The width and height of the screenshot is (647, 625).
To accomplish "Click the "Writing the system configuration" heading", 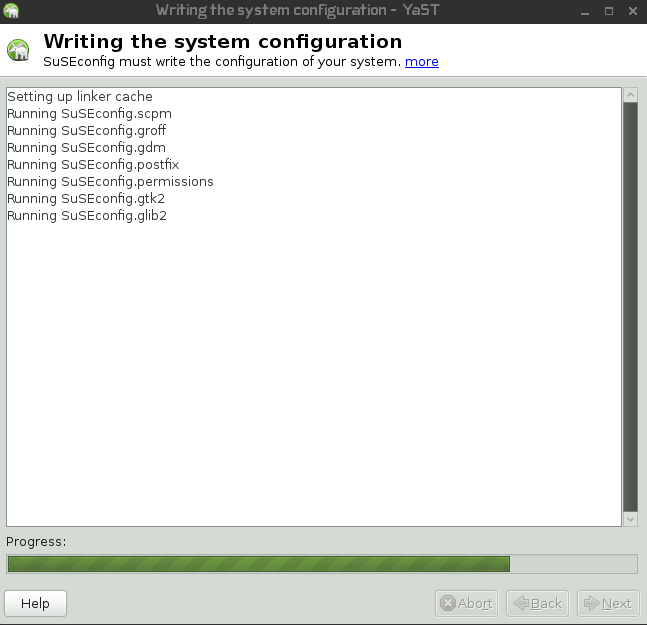I will click(223, 41).
